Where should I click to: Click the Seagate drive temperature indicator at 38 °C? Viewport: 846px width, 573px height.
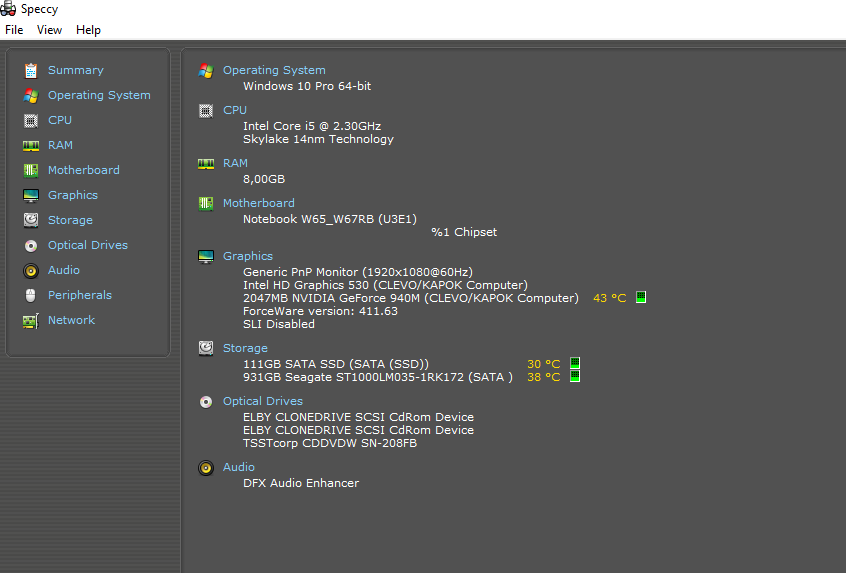[575, 377]
